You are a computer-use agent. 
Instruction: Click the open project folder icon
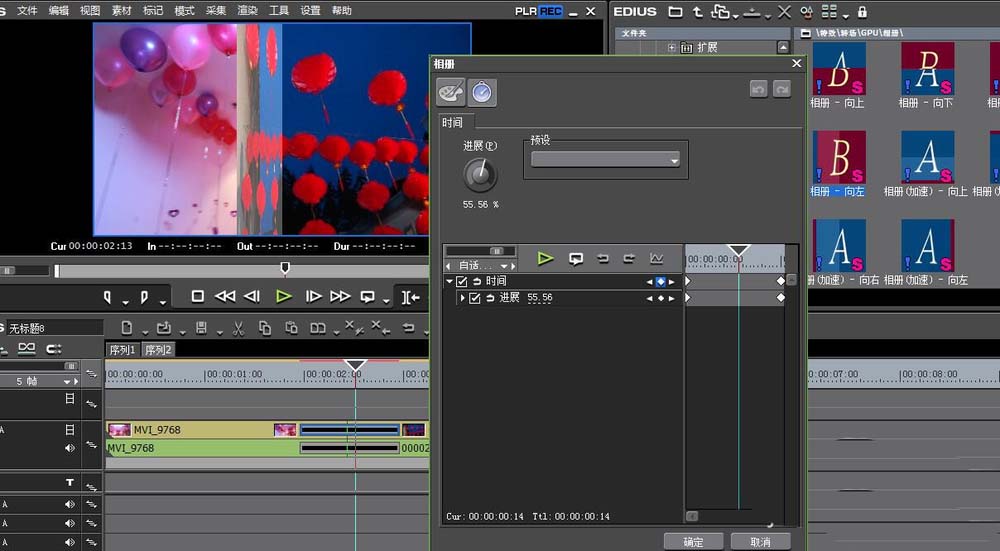[164, 328]
